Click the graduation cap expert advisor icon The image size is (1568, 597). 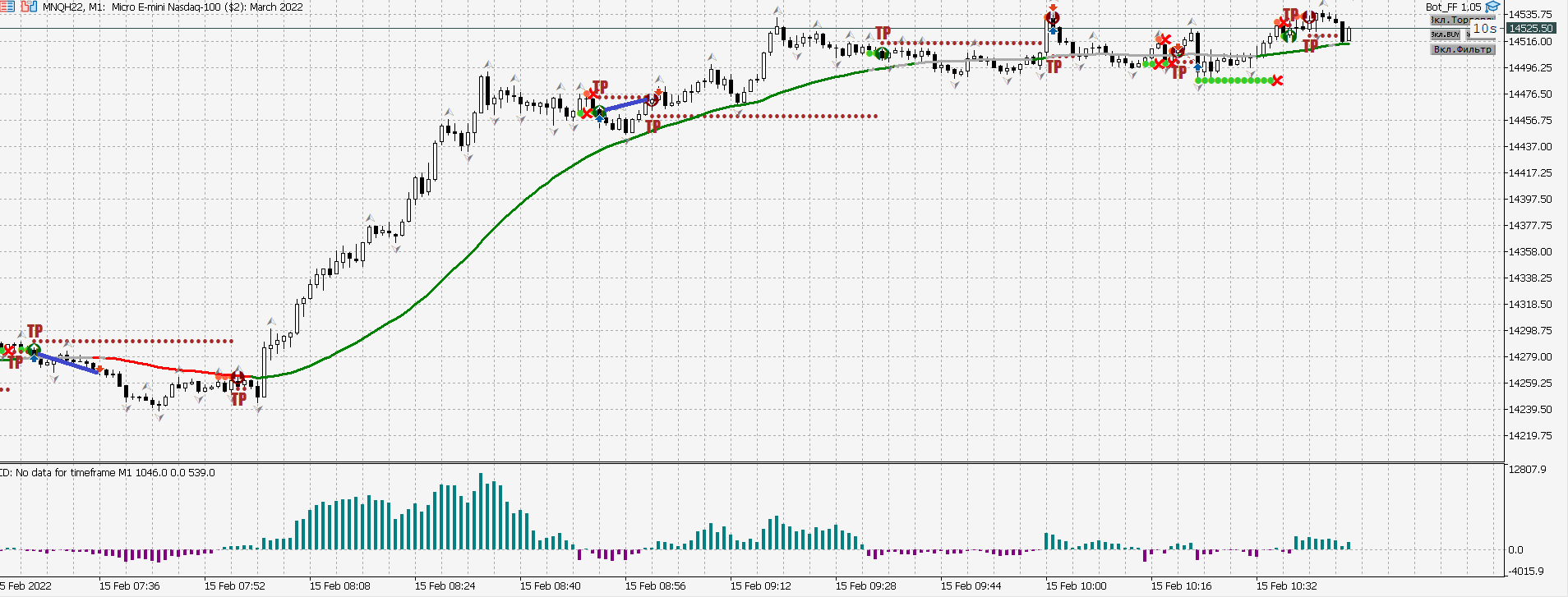click(x=1492, y=7)
